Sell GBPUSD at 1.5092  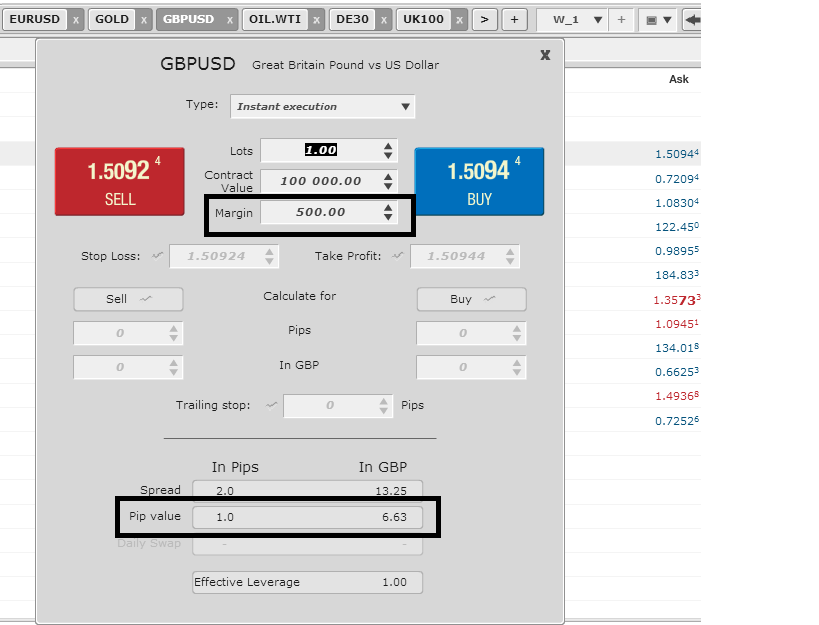pos(120,182)
